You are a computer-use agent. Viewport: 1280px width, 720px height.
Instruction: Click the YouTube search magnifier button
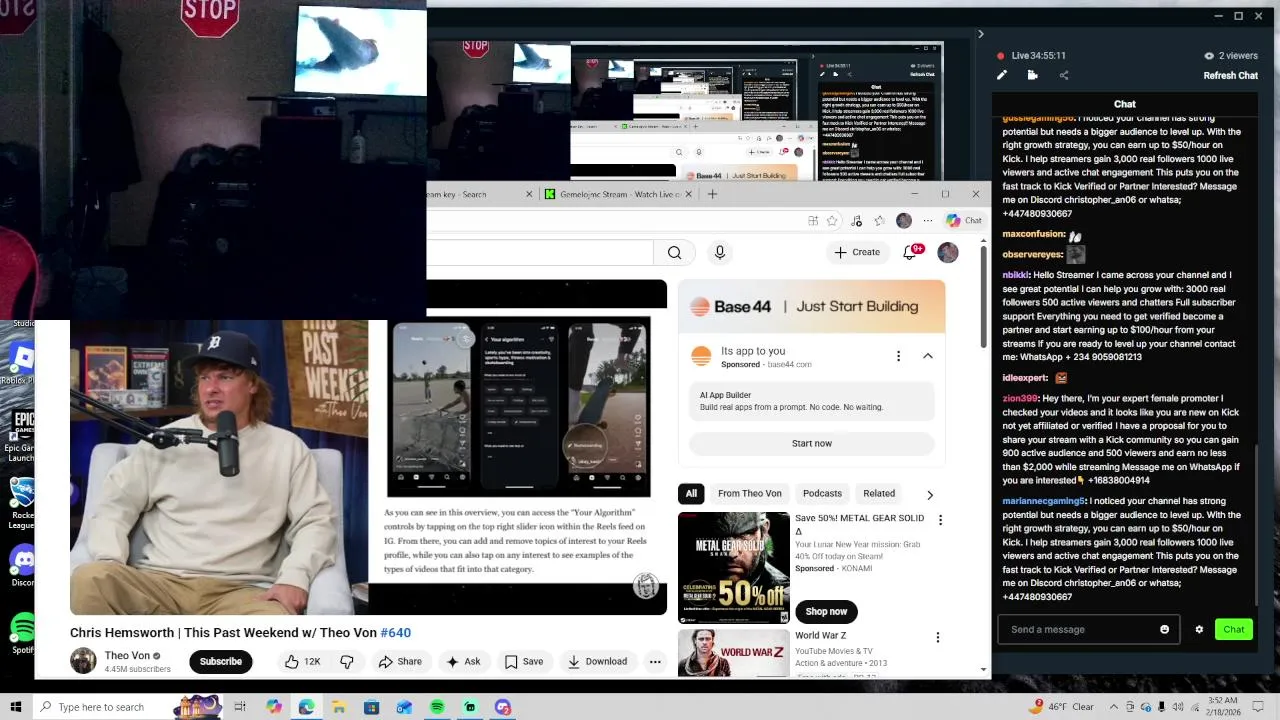(674, 252)
